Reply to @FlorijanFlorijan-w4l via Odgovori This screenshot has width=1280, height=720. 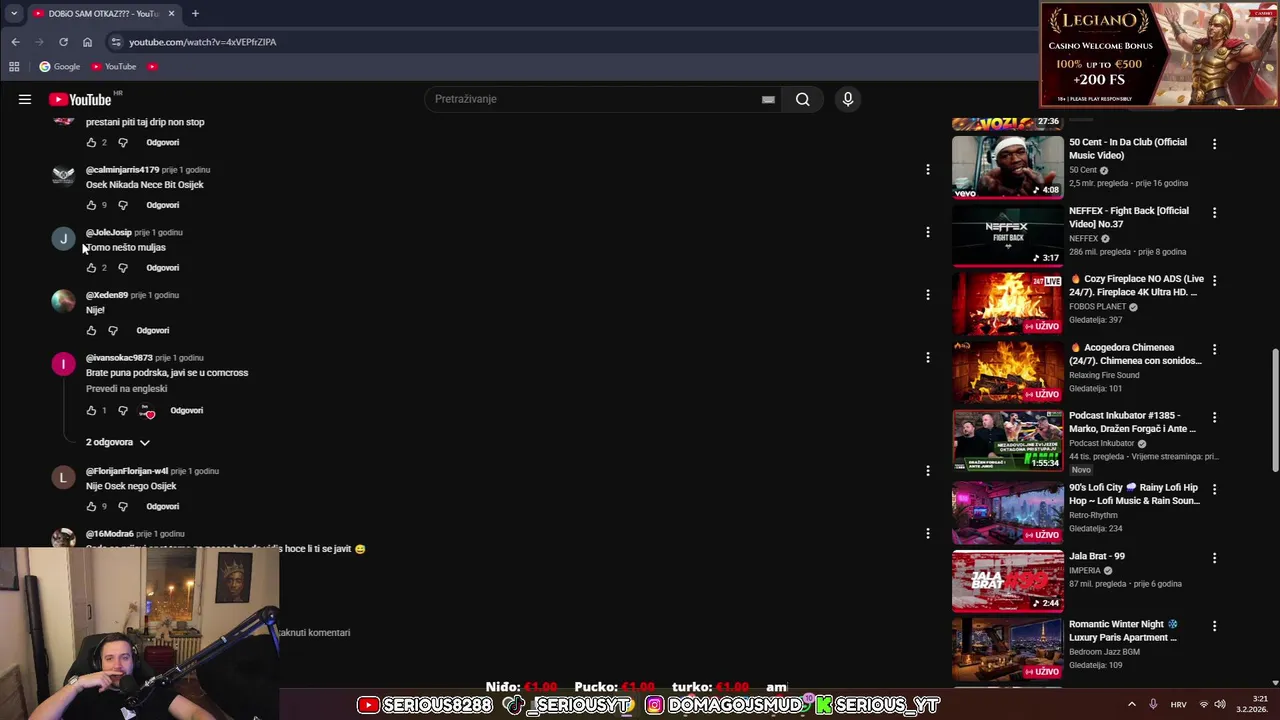pyautogui.click(x=162, y=506)
